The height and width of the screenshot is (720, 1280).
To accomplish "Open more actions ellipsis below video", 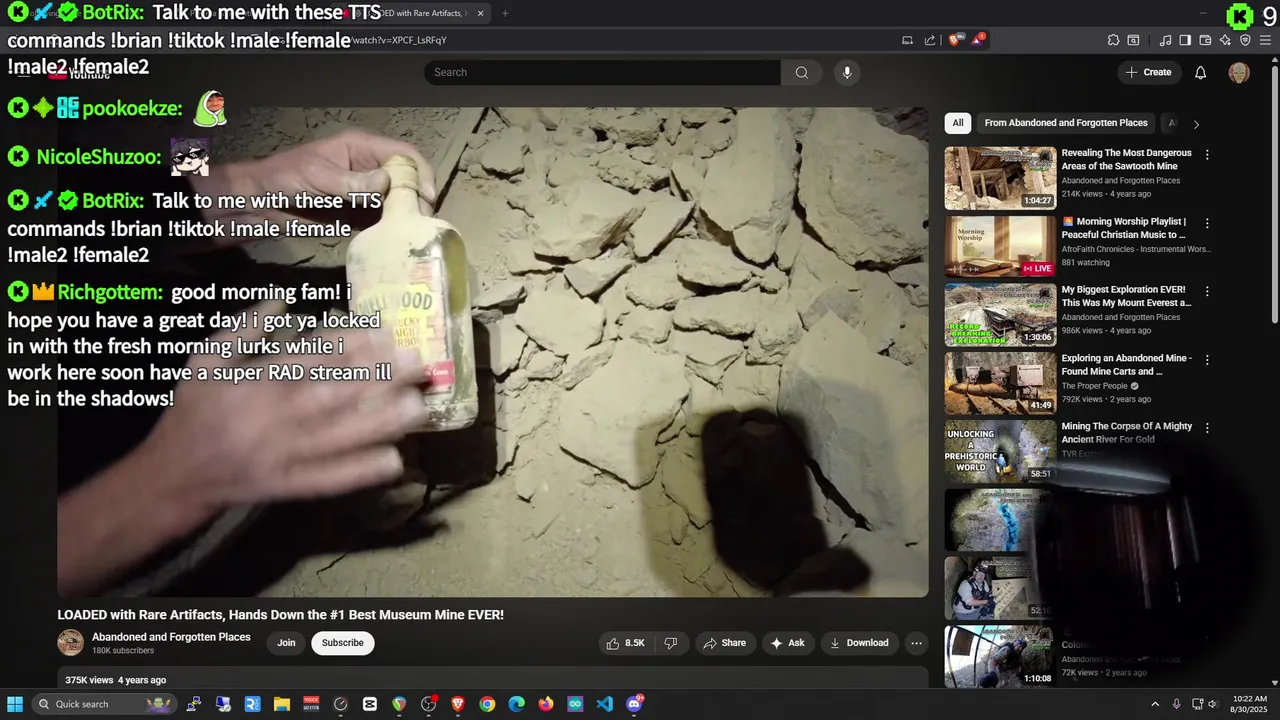I will pyautogui.click(x=916, y=643).
